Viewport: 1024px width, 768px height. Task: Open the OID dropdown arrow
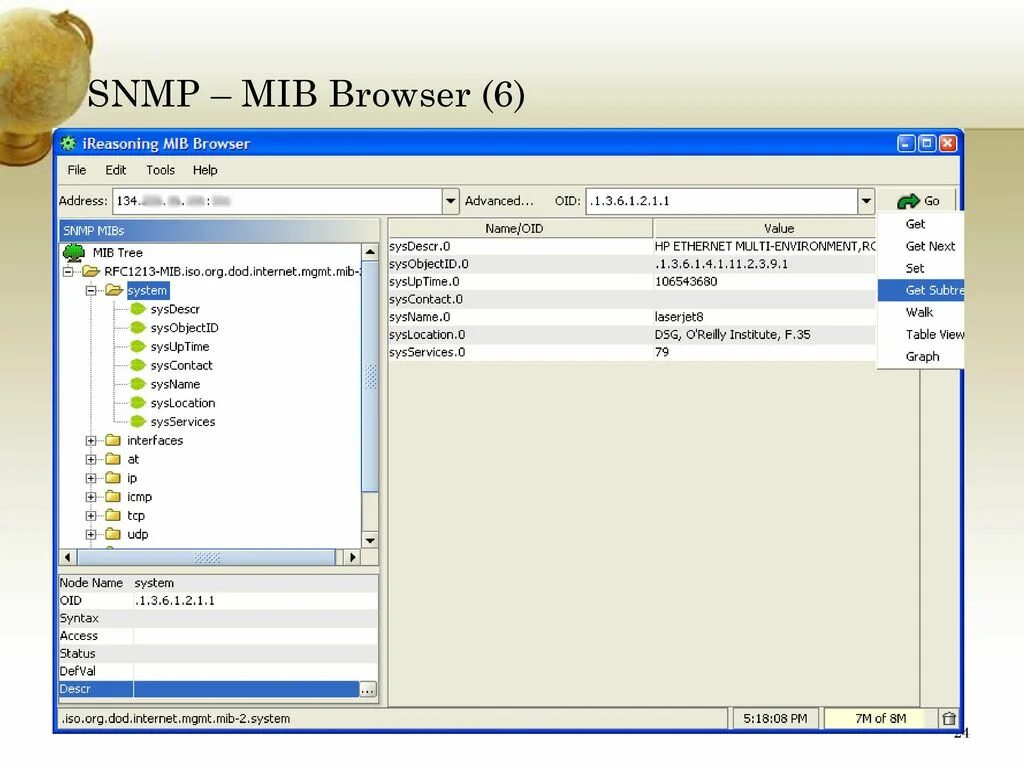866,201
